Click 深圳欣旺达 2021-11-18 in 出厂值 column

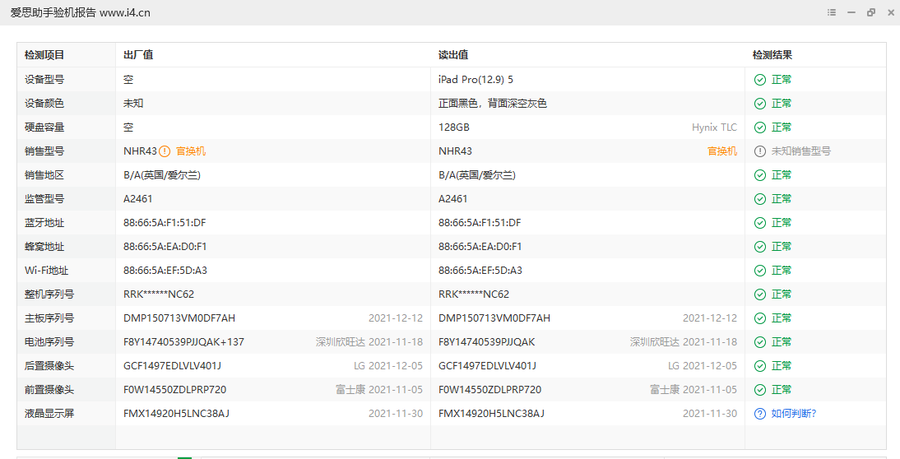click(x=369, y=342)
